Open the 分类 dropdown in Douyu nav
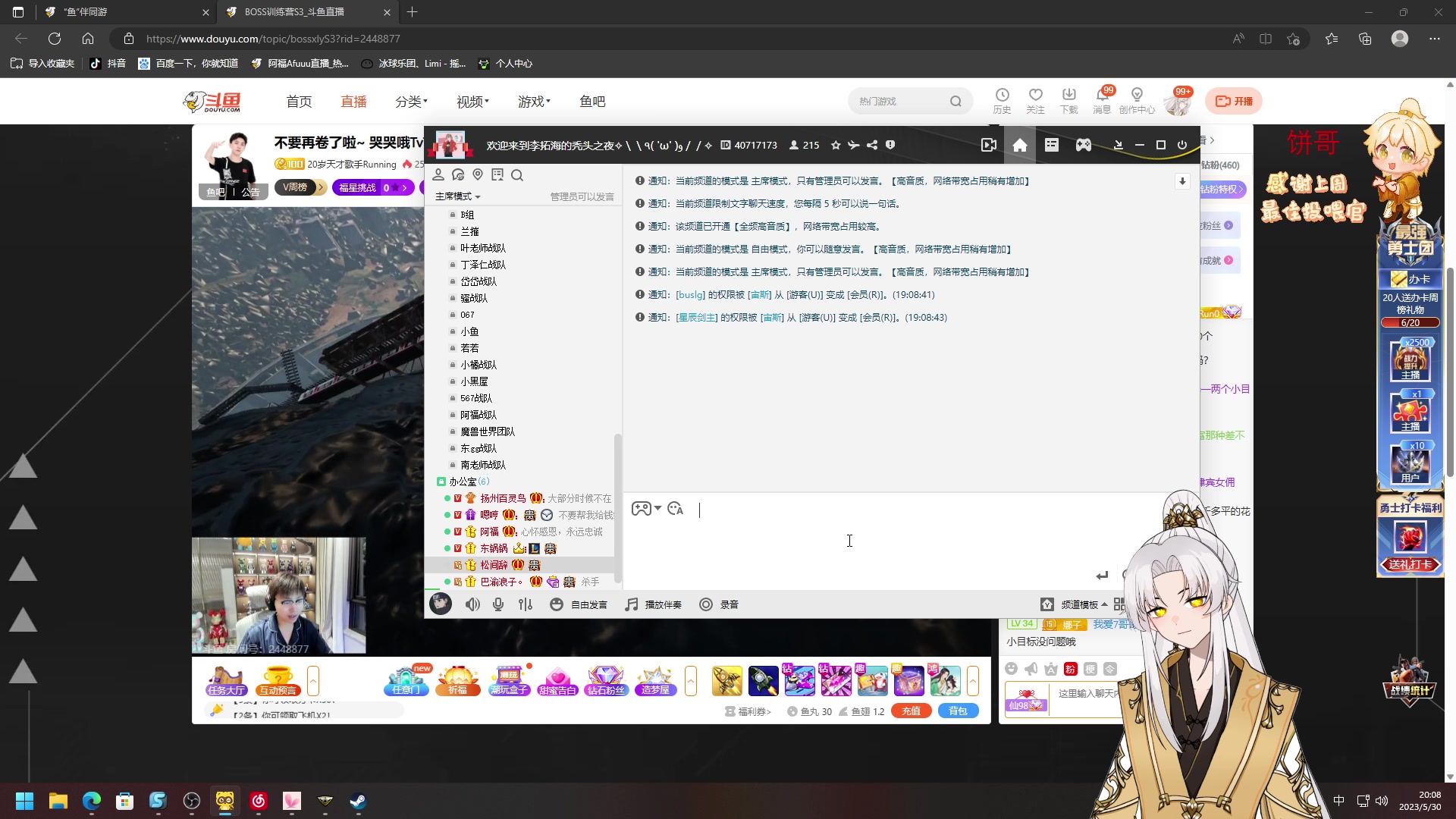1456x819 pixels. coord(411,101)
